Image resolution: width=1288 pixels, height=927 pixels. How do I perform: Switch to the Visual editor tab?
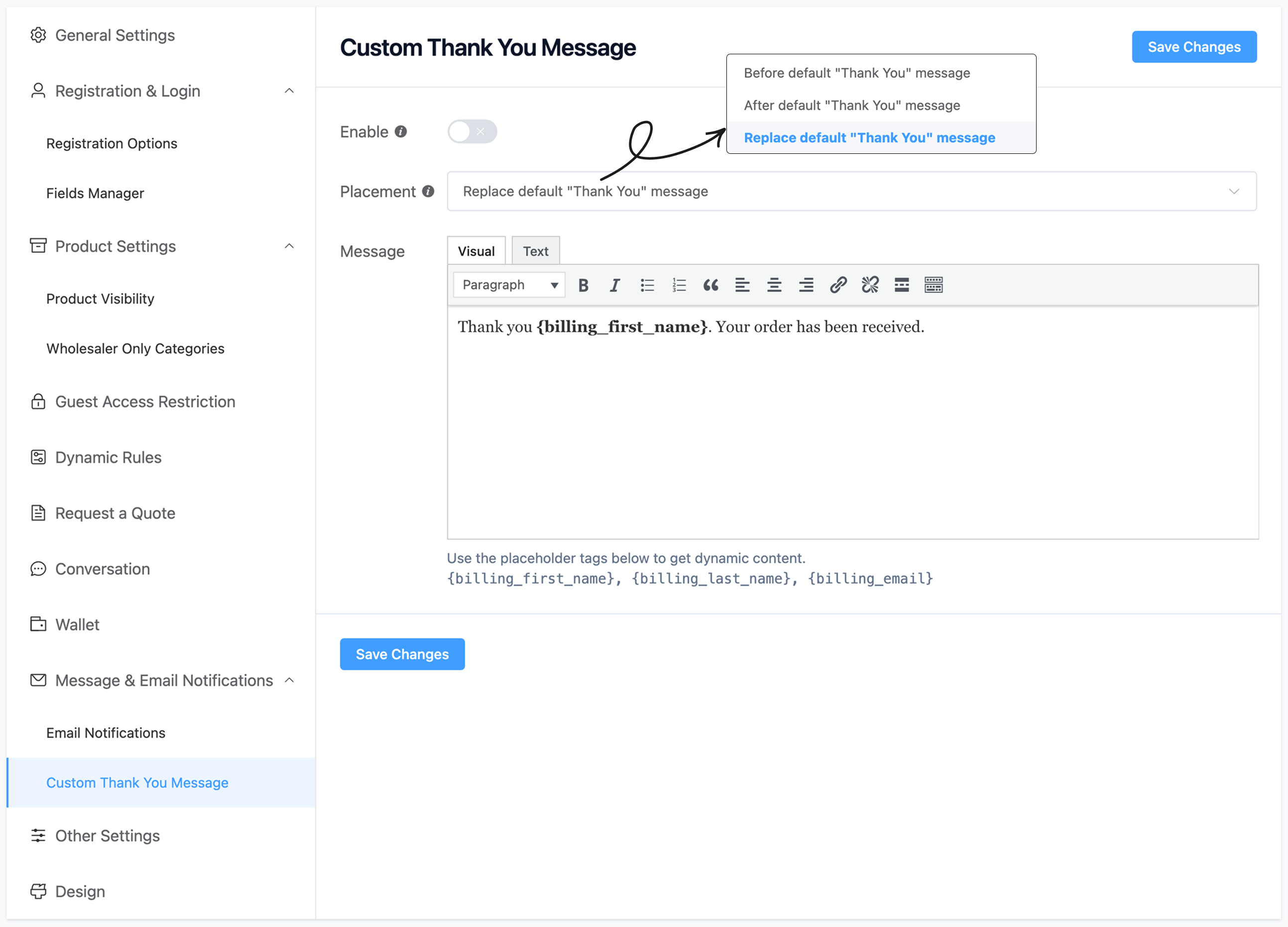point(476,250)
